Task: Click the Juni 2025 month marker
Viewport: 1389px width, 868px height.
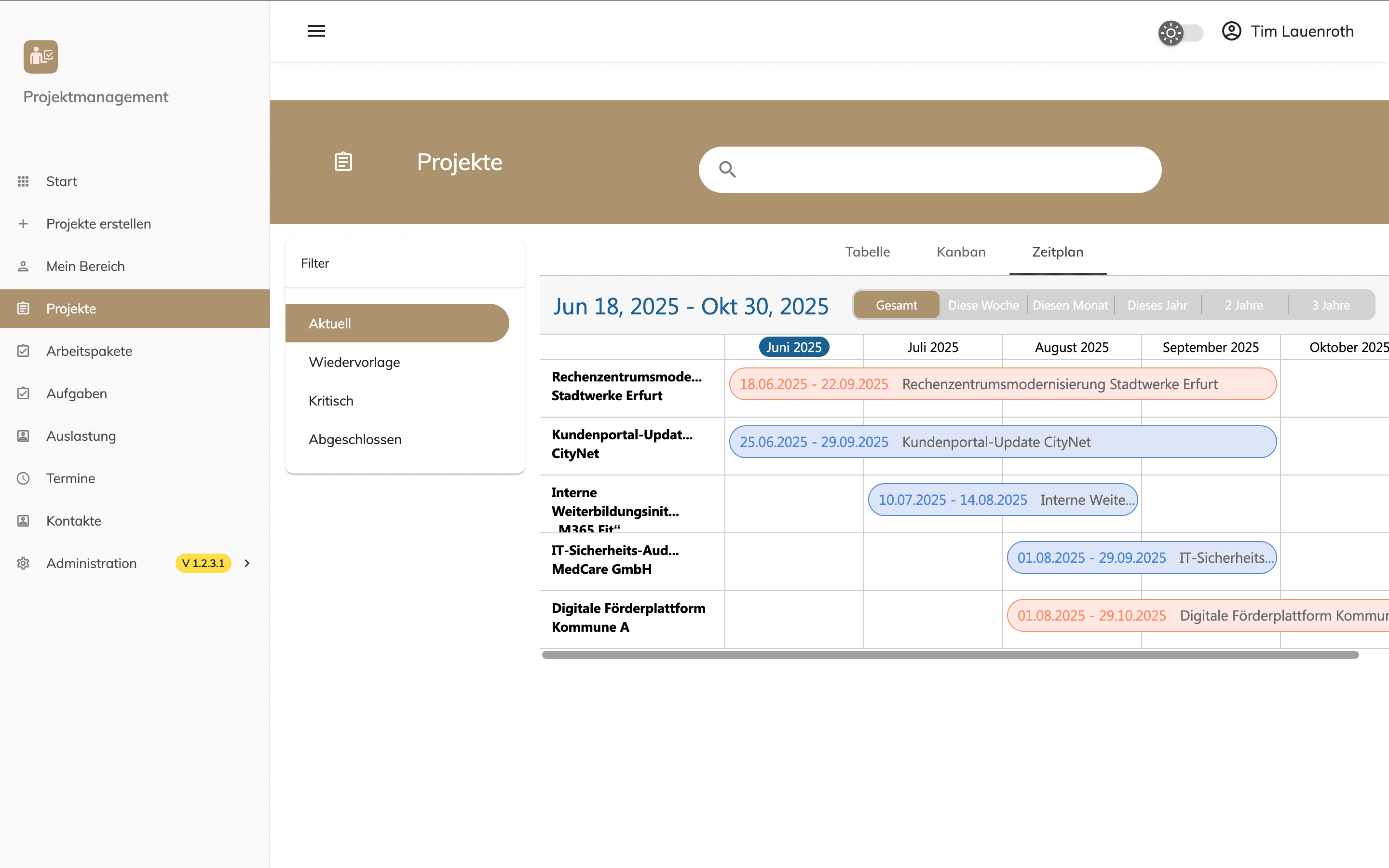Action: pos(794,347)
